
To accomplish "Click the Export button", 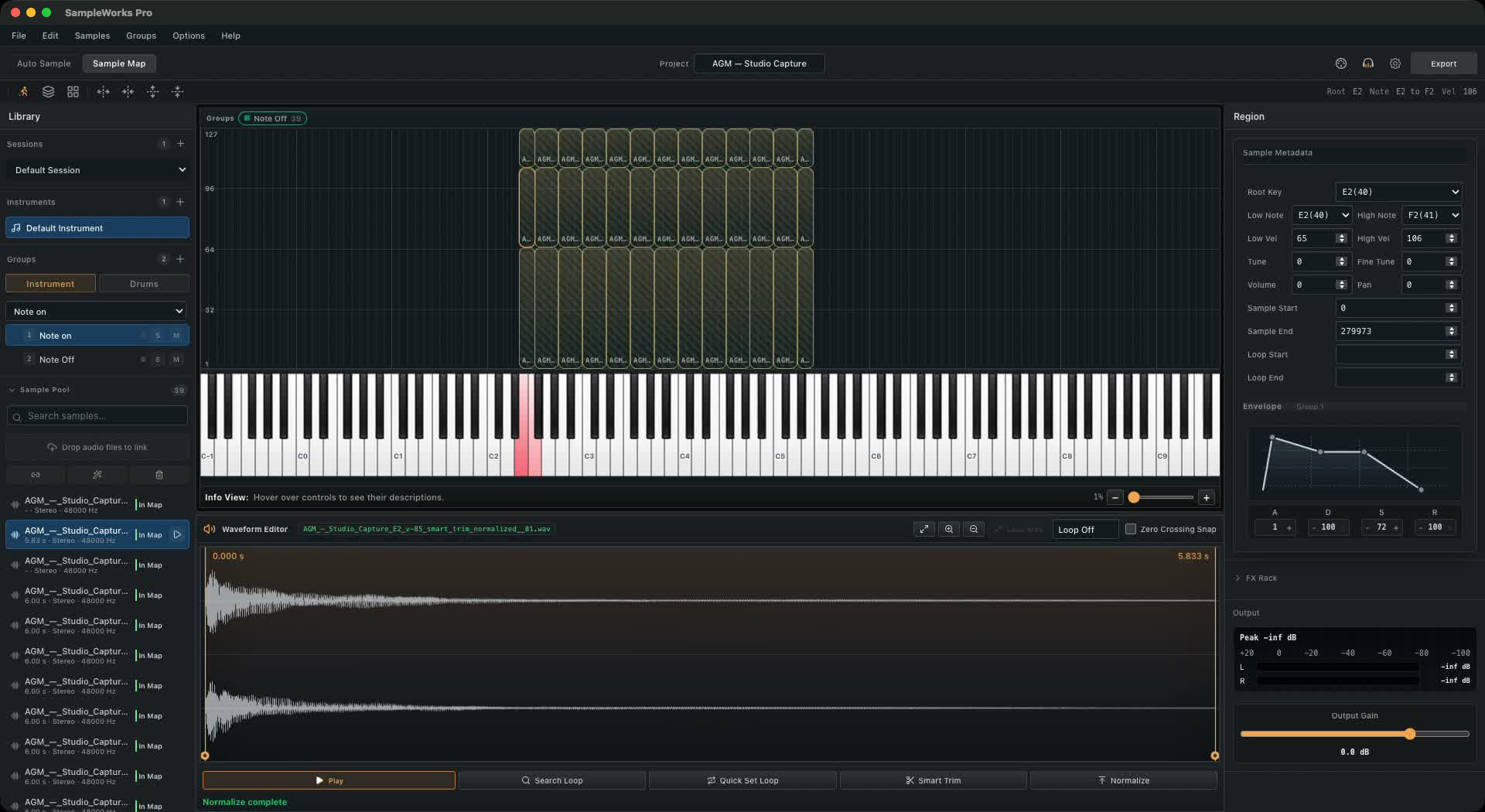I will tap(1443, 63).
